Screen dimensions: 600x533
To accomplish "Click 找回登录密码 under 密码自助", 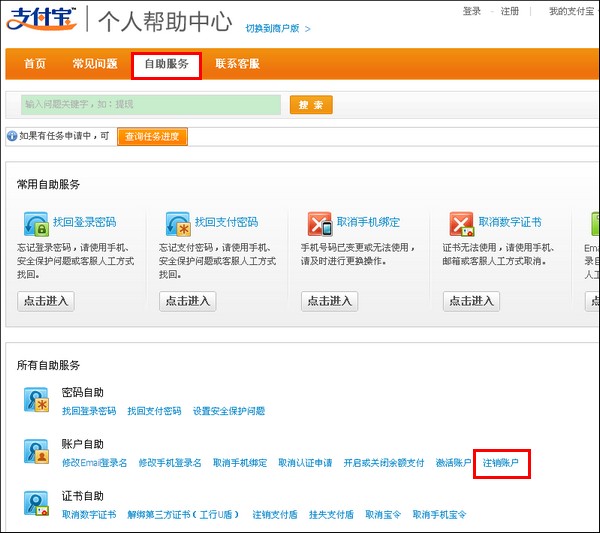I will point(89,411).
